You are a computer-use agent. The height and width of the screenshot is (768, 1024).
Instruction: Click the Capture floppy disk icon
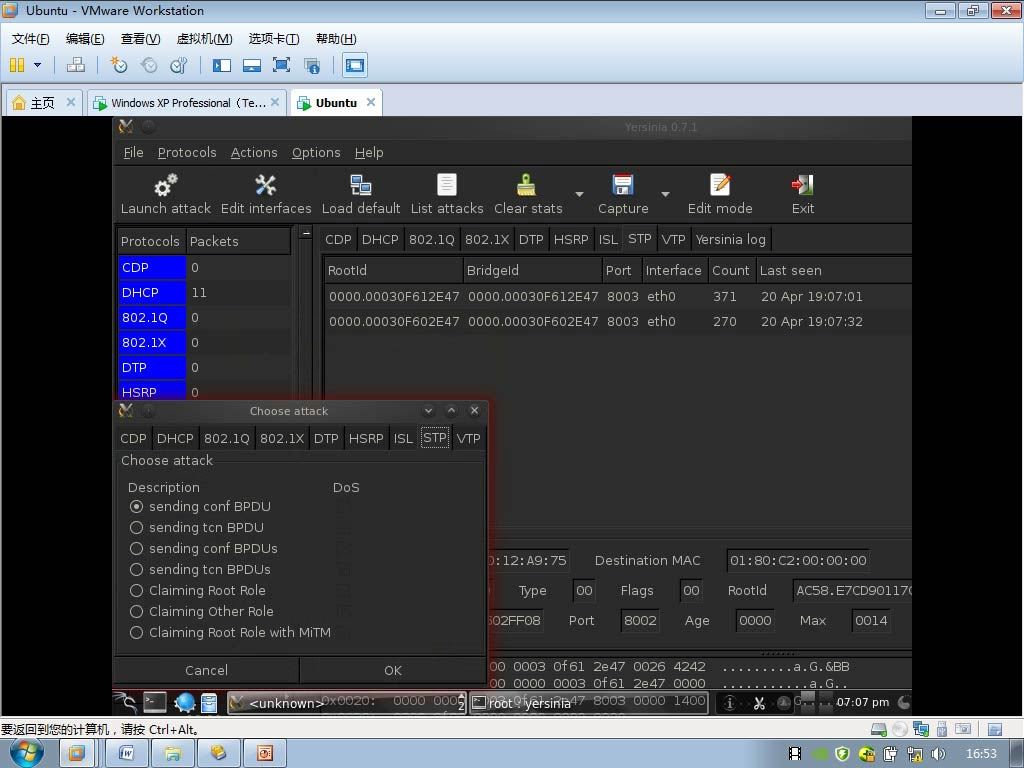pyautogui.click(x=623, y=185)
